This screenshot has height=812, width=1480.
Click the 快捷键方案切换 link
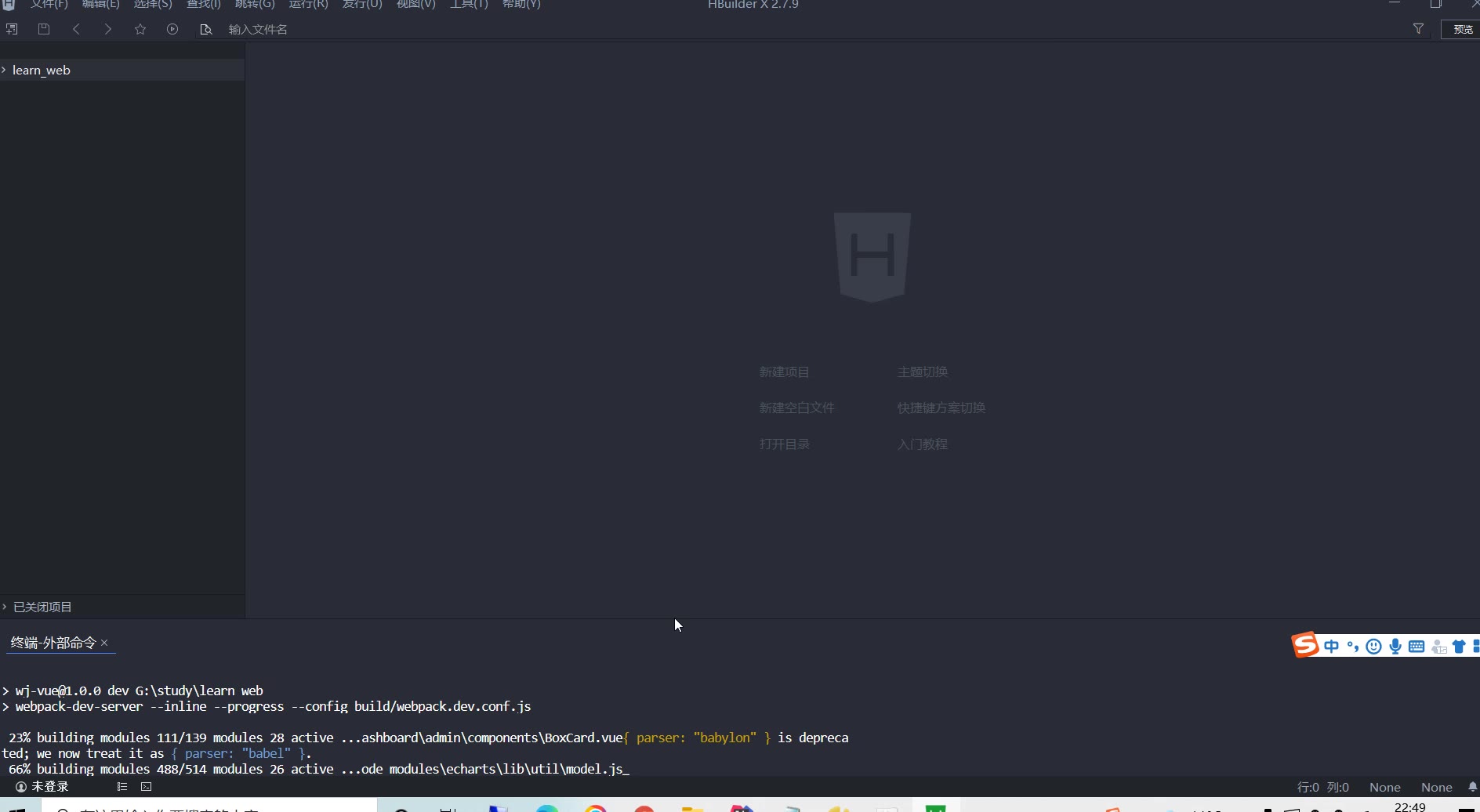[x=941, y=408]
